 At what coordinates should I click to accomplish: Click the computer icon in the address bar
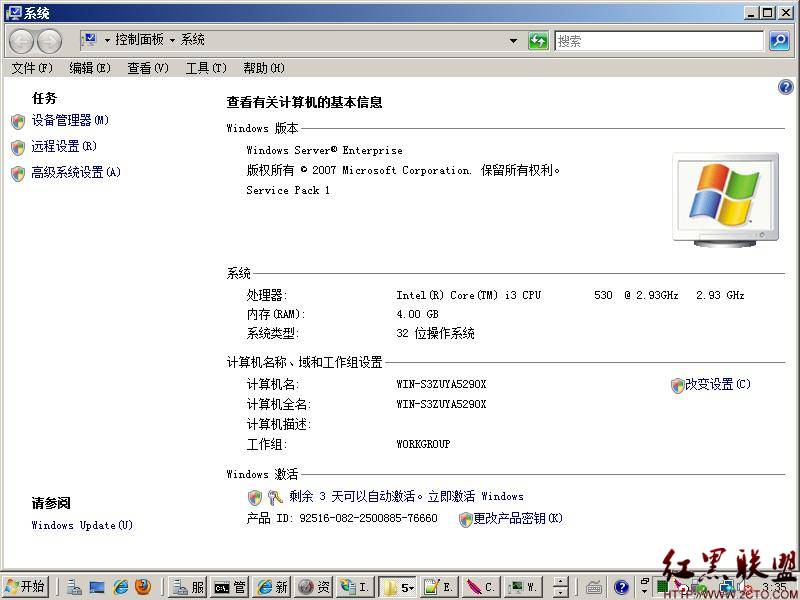click(89, 40)
